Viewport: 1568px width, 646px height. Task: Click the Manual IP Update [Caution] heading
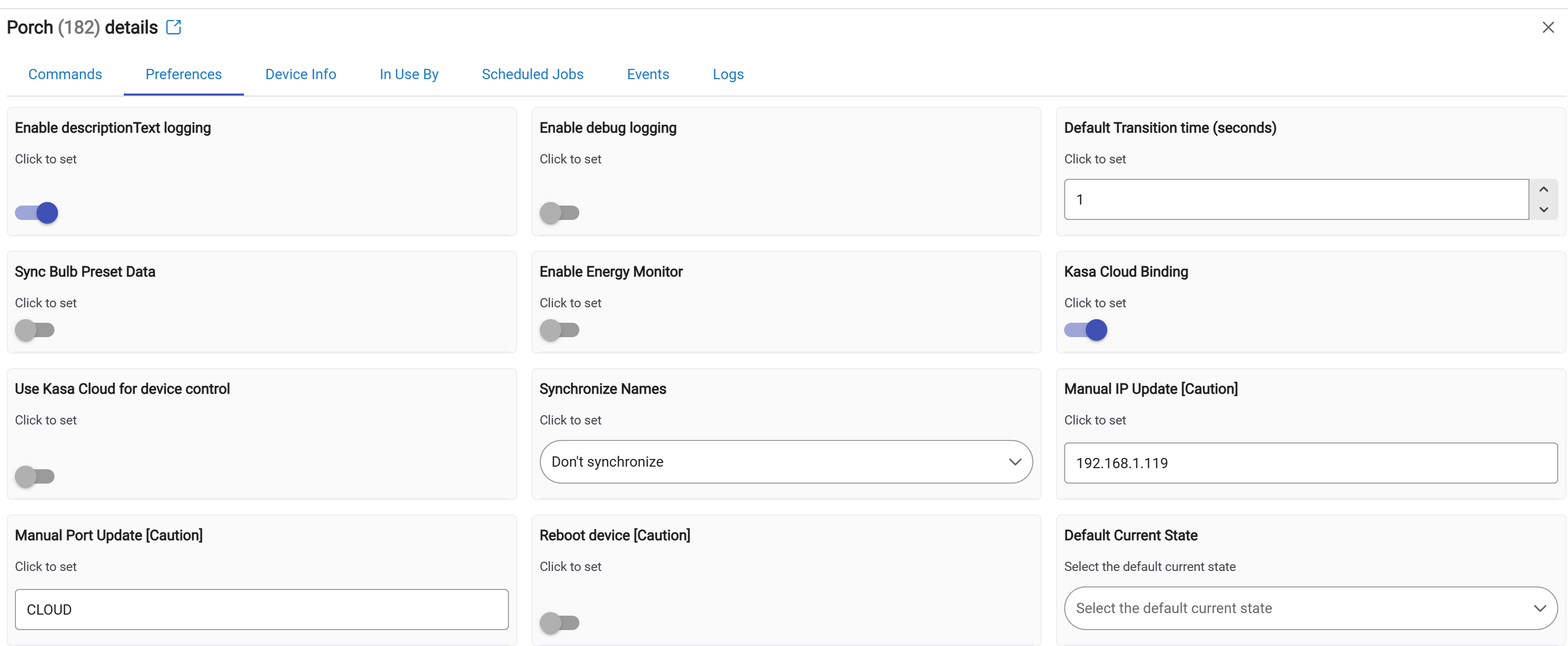(1150, 389)
